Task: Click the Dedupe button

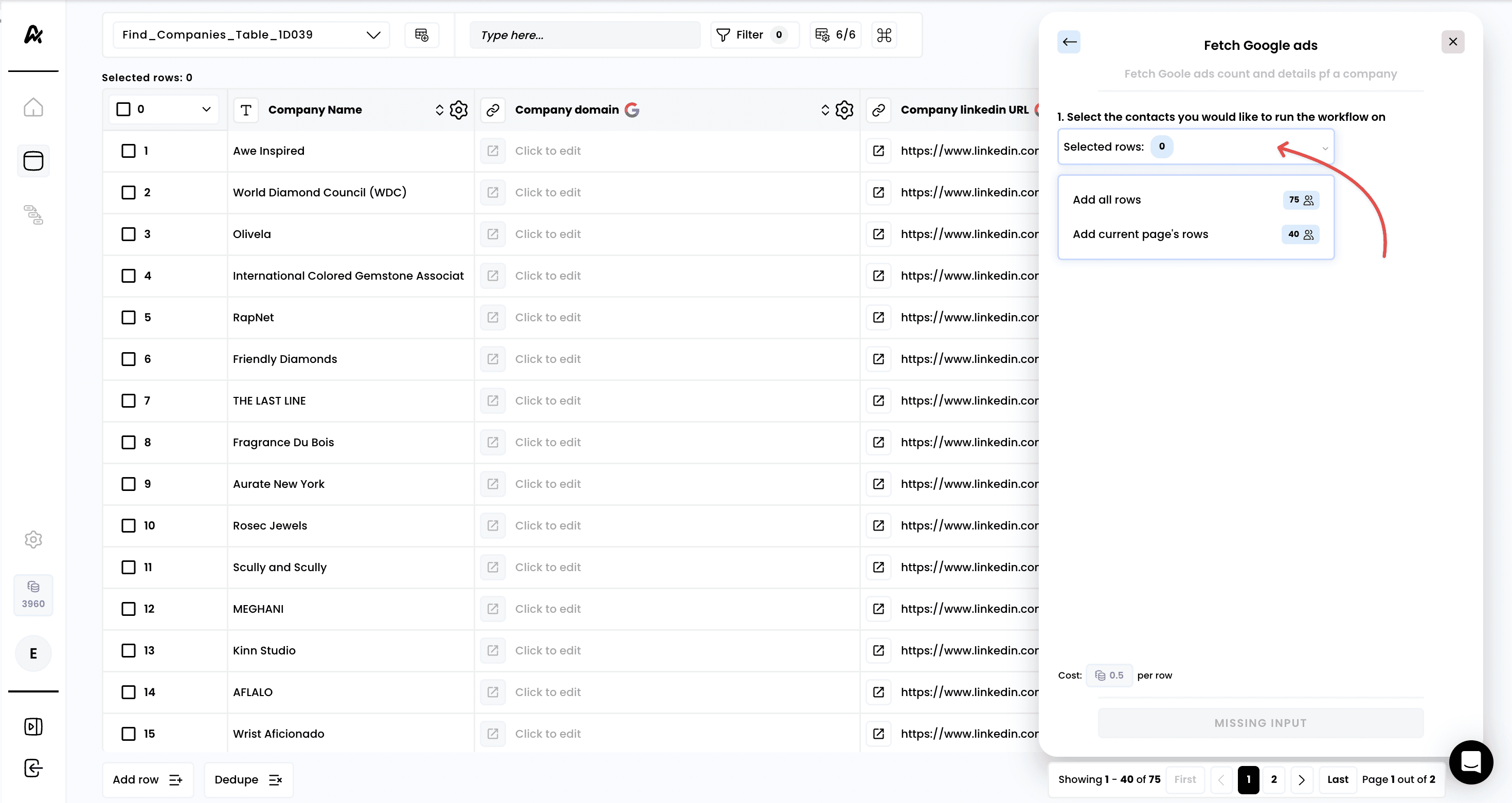Action: click(248, 779)
